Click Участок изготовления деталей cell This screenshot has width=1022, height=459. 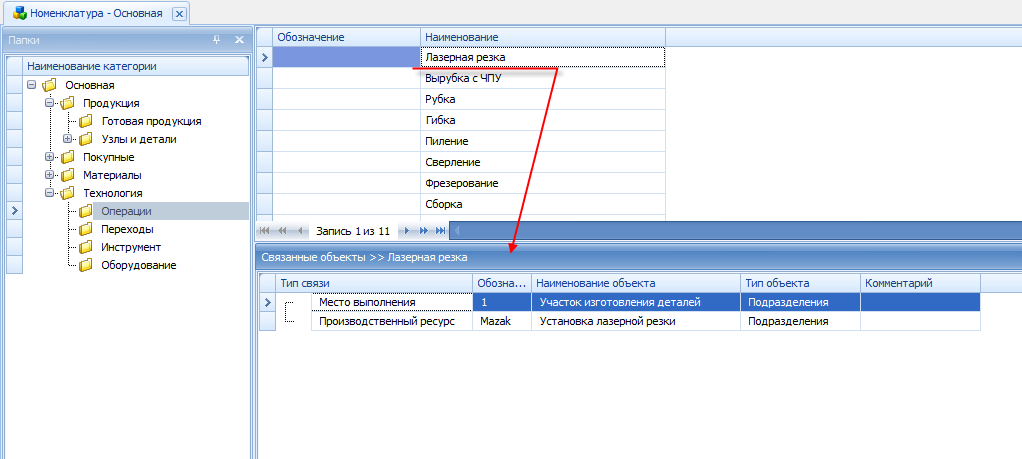[636, 303]
